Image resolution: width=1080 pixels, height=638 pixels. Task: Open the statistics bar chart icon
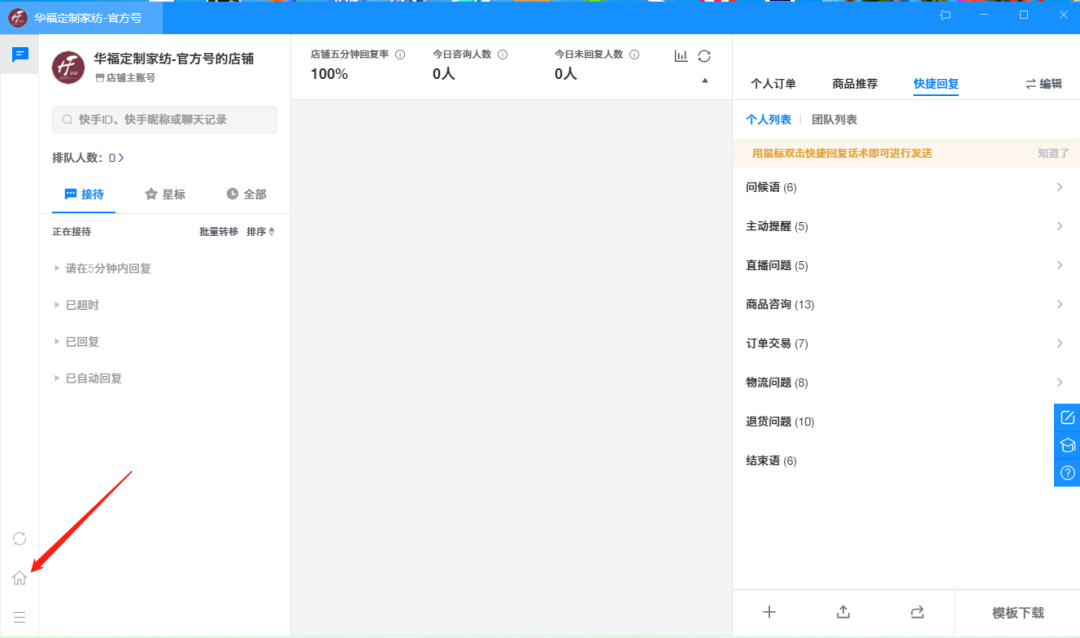coord(681,56)
